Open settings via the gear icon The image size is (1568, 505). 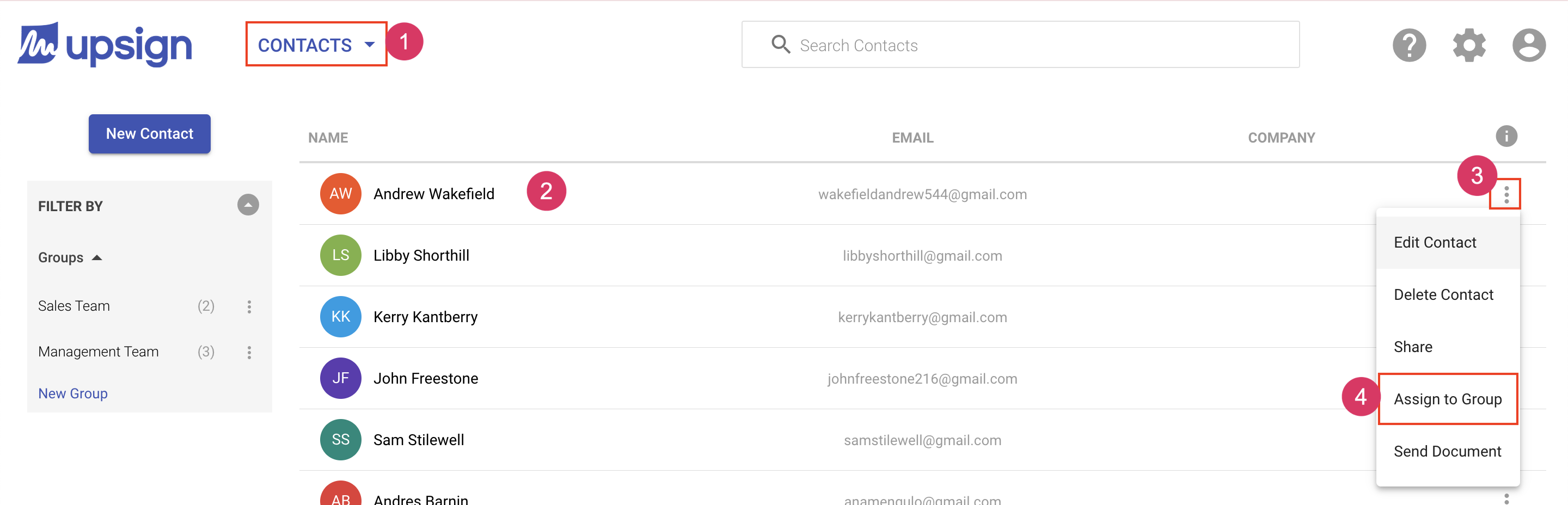coord(1469,46)
